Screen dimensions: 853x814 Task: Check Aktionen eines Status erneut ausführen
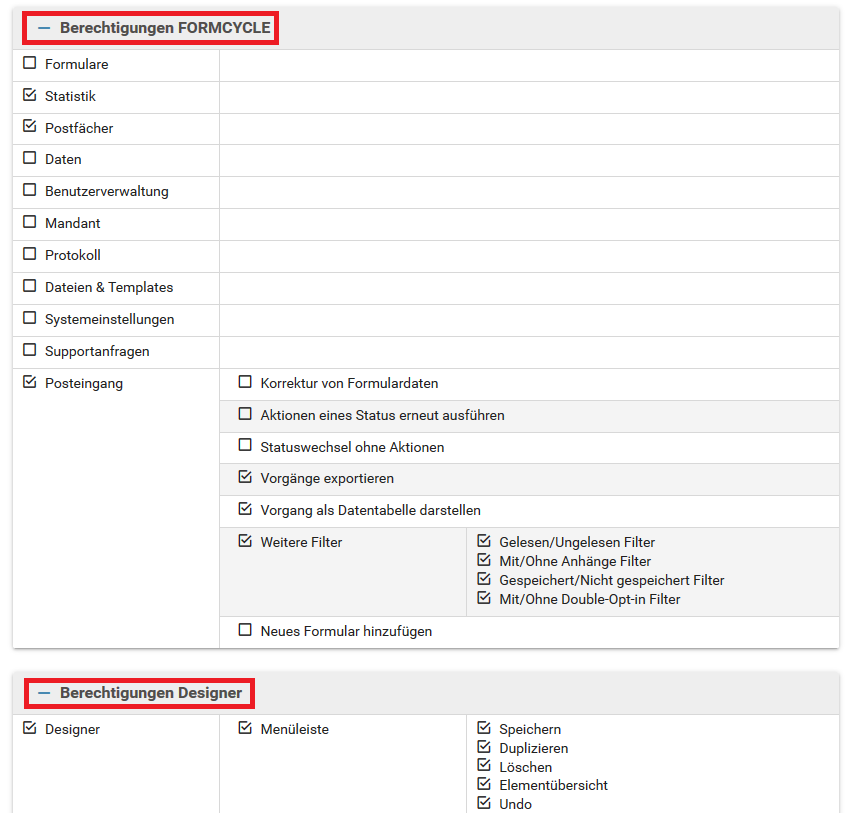(245, 414)
